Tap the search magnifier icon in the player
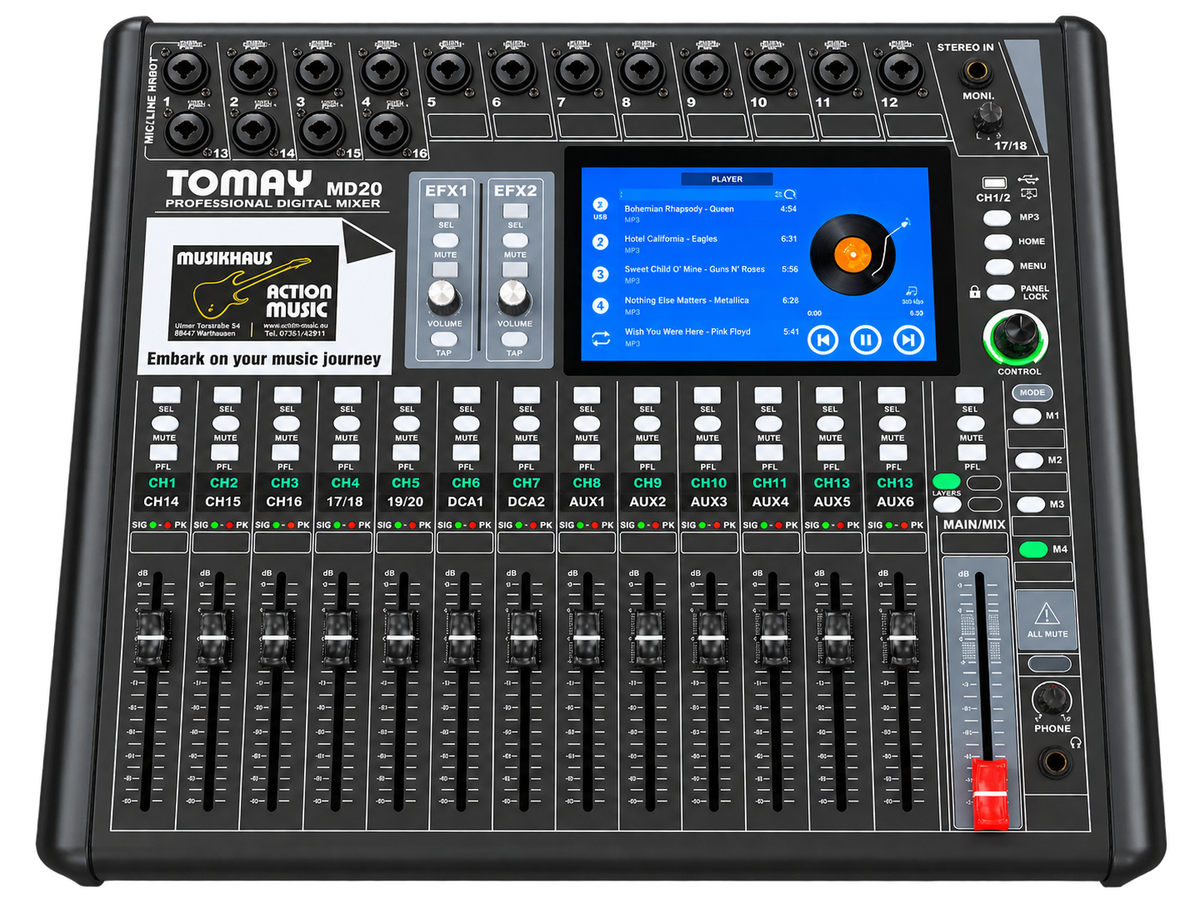The image size is (1200, 900). [790, 194]
